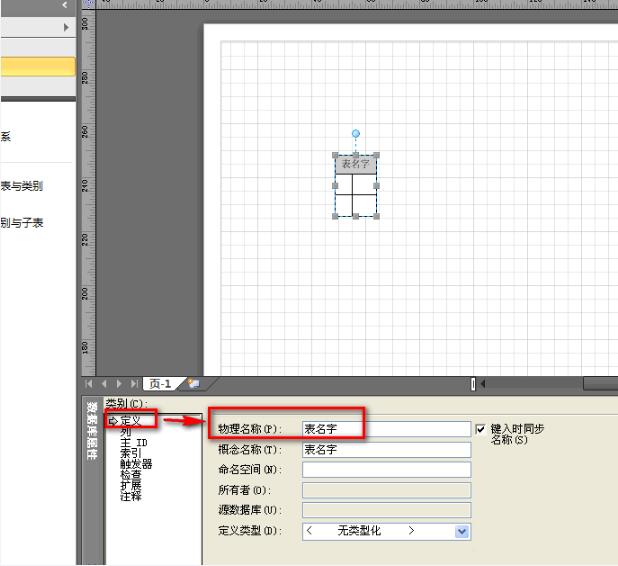Screen dimensions: 618x566
Task: Click the 数据库属性 vertical panel title
Action: 91,431
